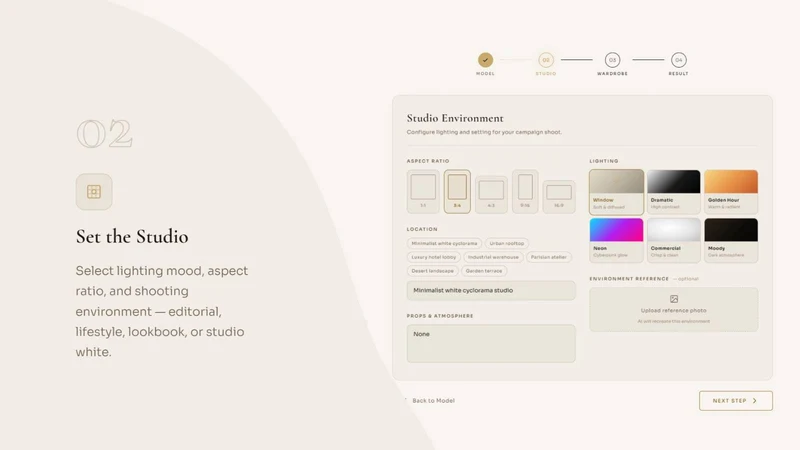Choose the 16:9 aspect ratio
This screenshot has width=800, height=450.
coord(559,196)
